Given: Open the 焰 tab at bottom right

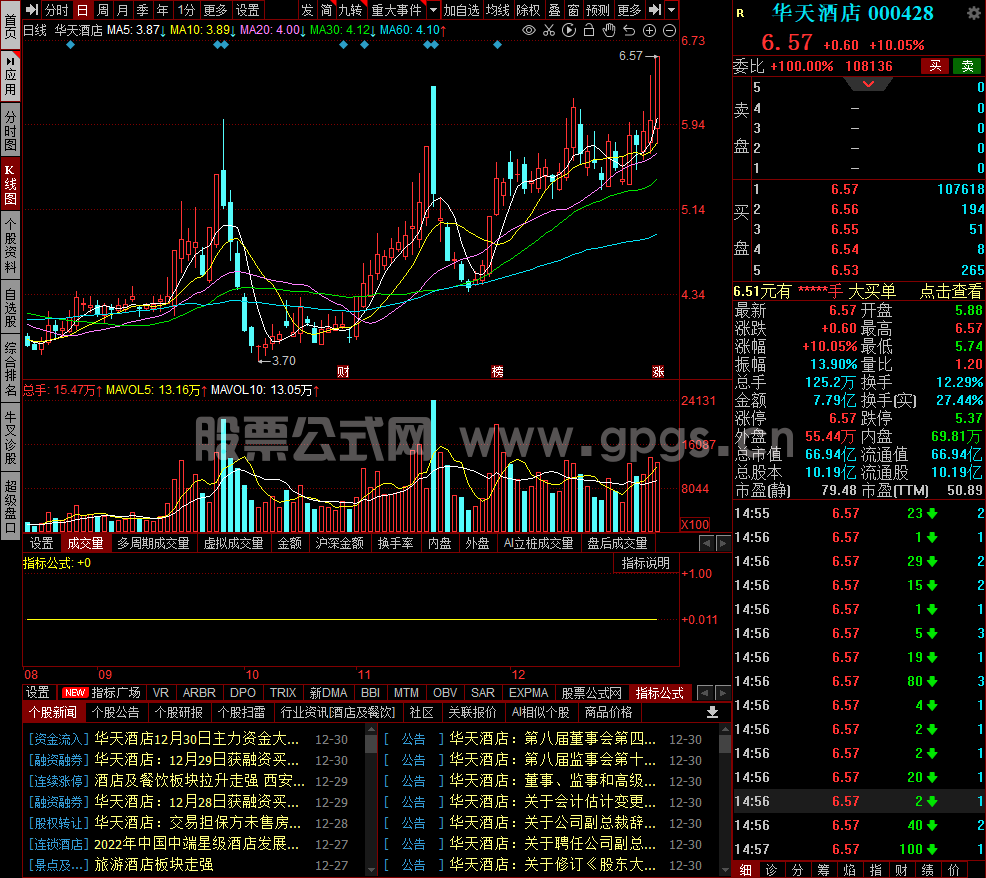Looking at the screenshot, I should [849, 870].
